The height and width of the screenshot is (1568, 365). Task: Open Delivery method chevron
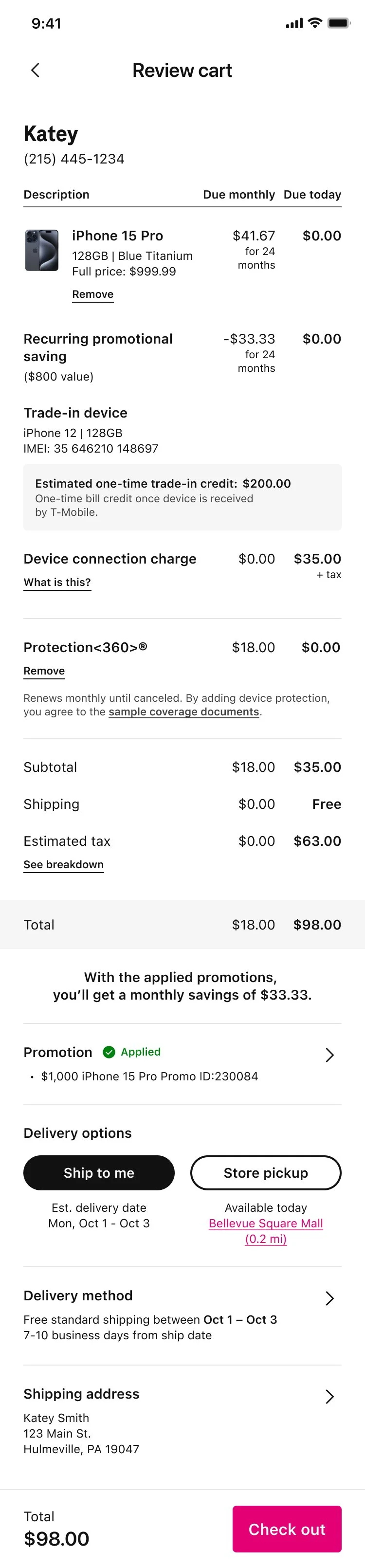pos(330,1298)
